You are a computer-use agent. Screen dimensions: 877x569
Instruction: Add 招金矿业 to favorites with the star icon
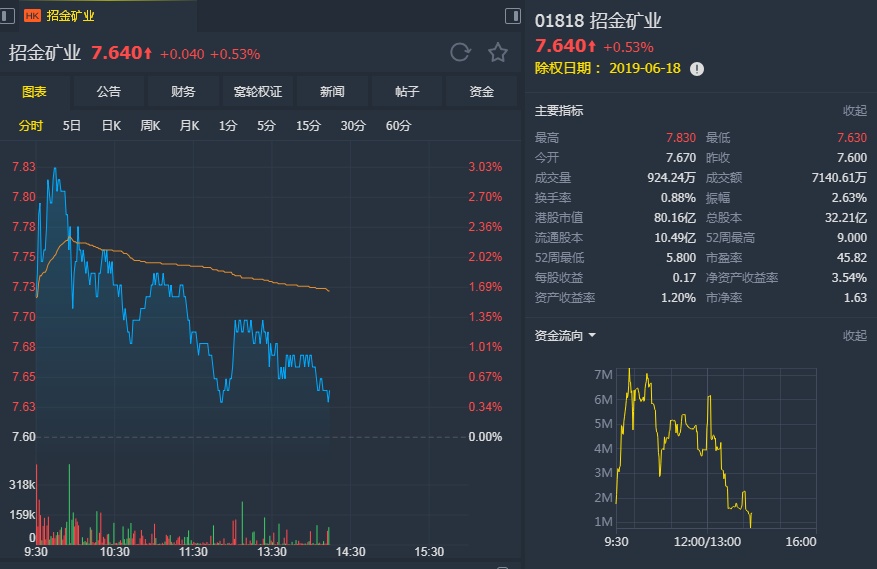[497, 53]
